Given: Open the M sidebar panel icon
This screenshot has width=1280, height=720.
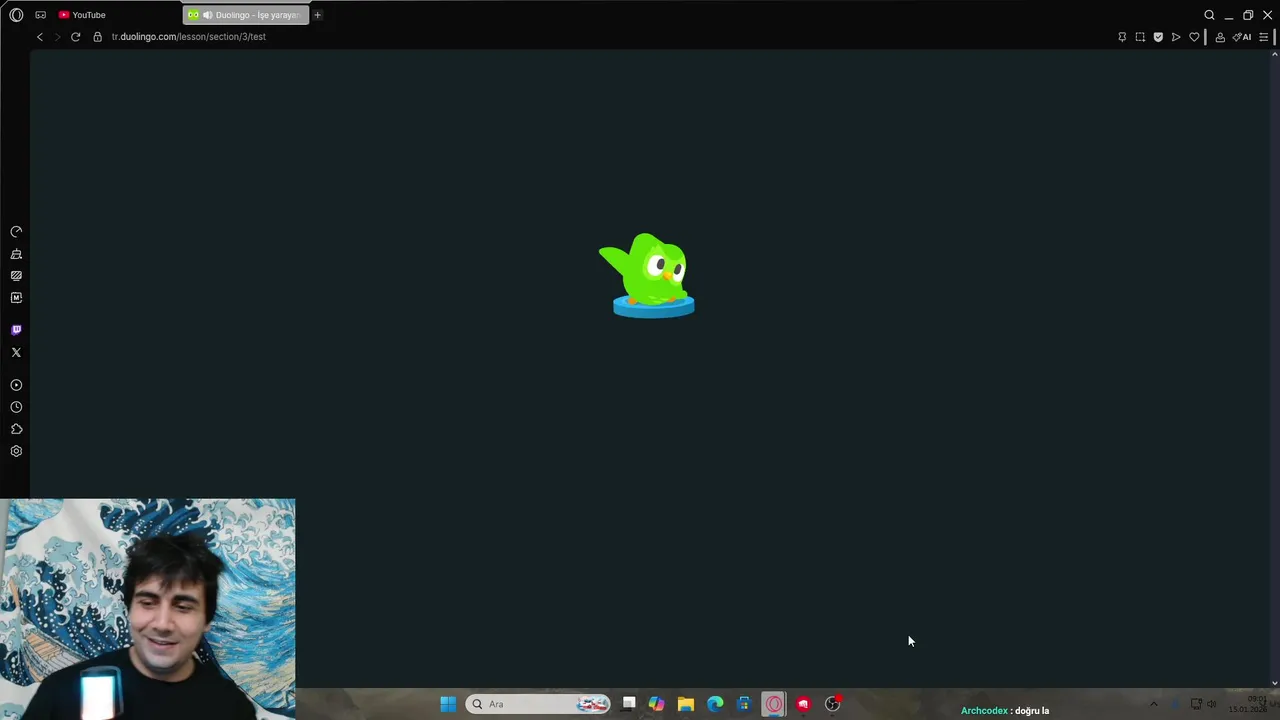Looking at the screenshot, I should 16,298.
